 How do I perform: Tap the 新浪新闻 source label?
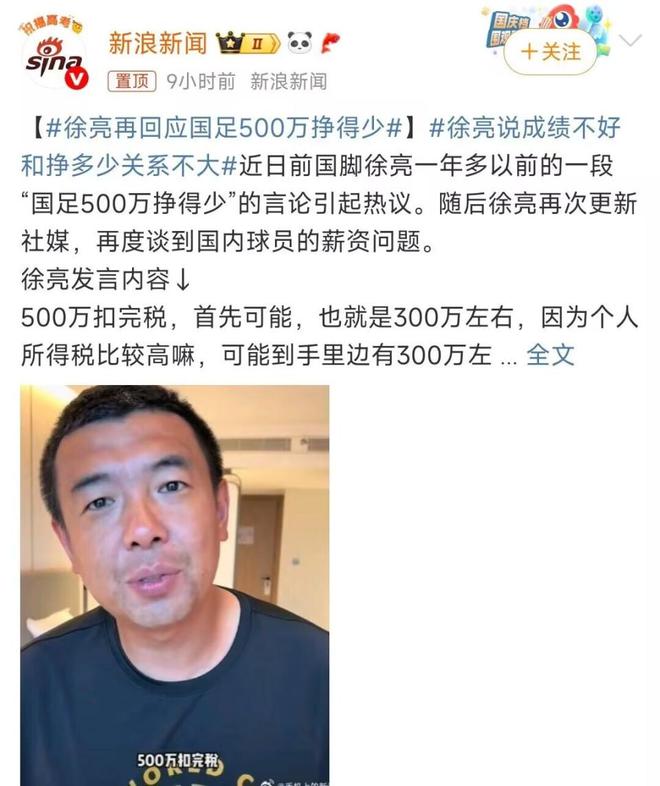click(x=289, y=81)
